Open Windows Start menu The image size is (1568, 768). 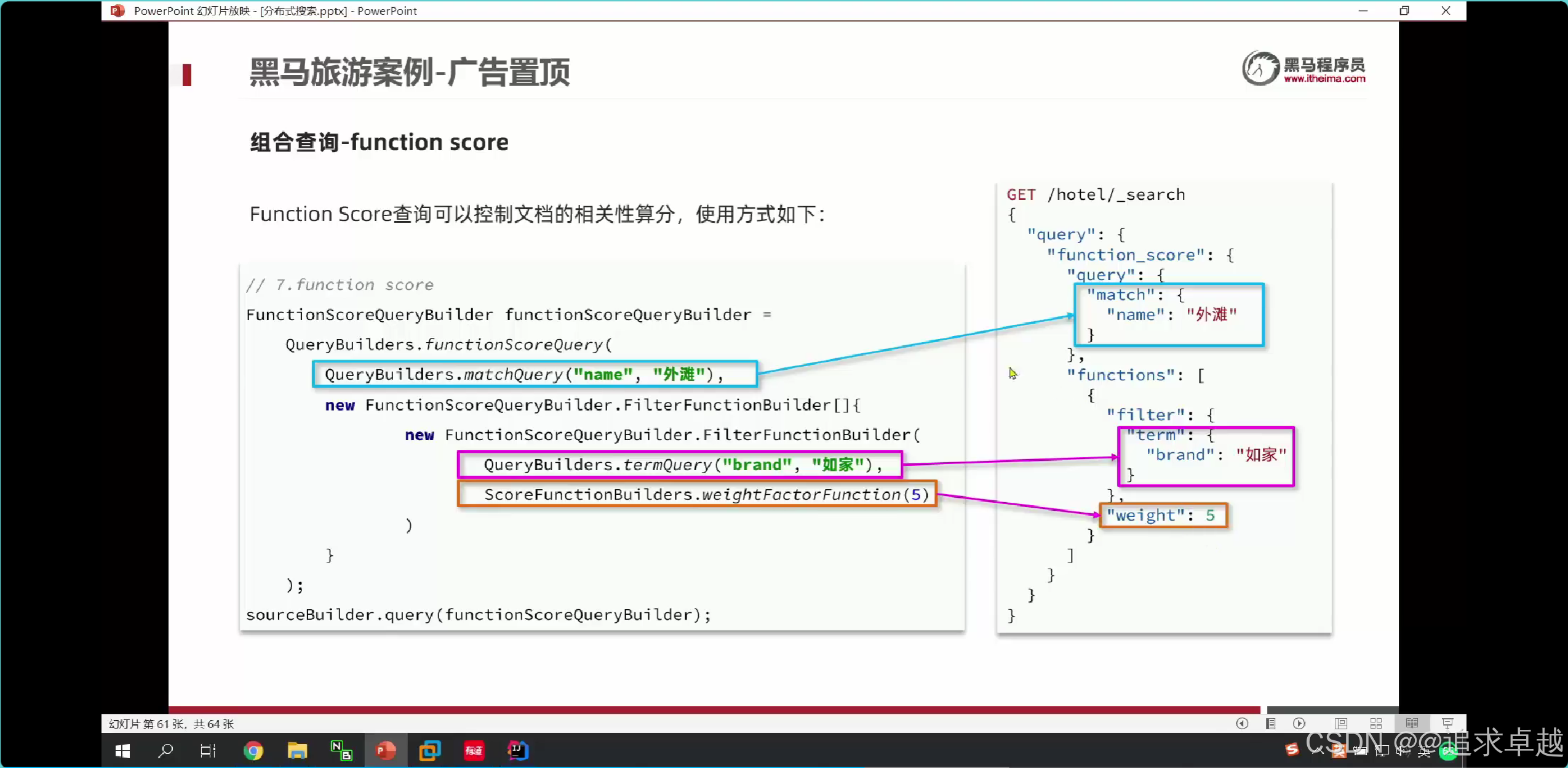(x=122, y=751)
